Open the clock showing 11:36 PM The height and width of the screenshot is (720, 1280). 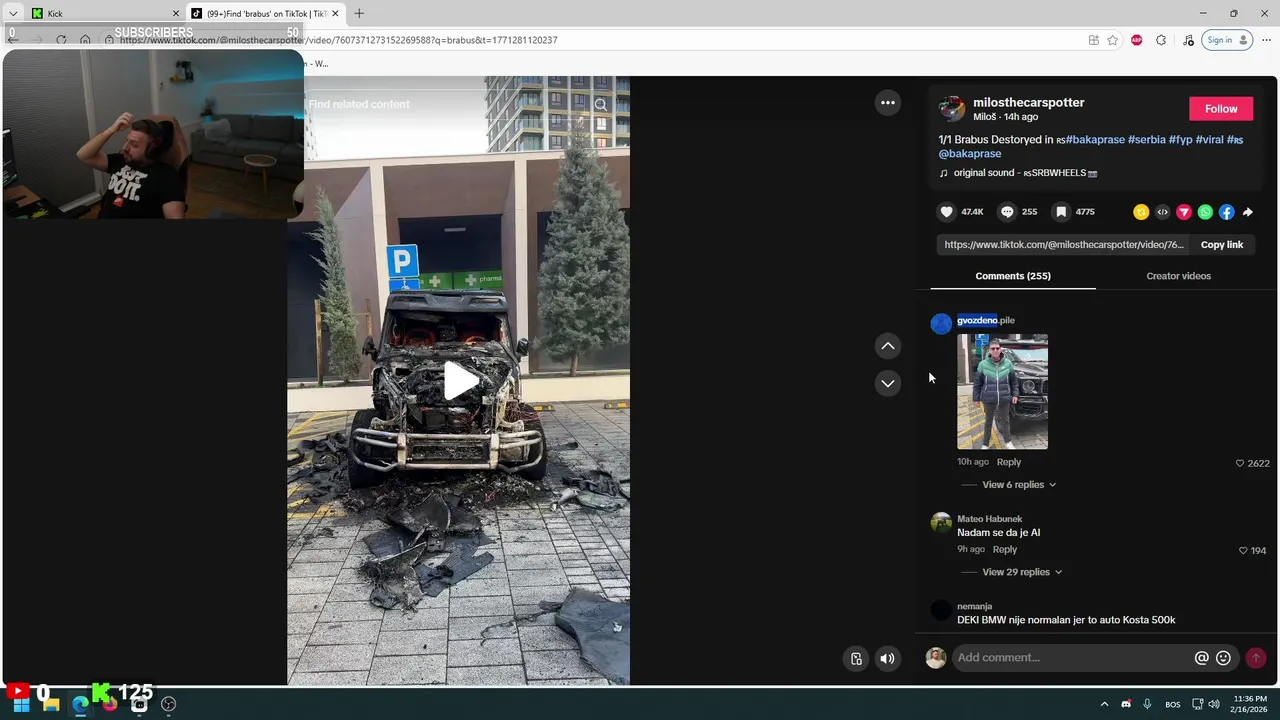(1251, 704)
